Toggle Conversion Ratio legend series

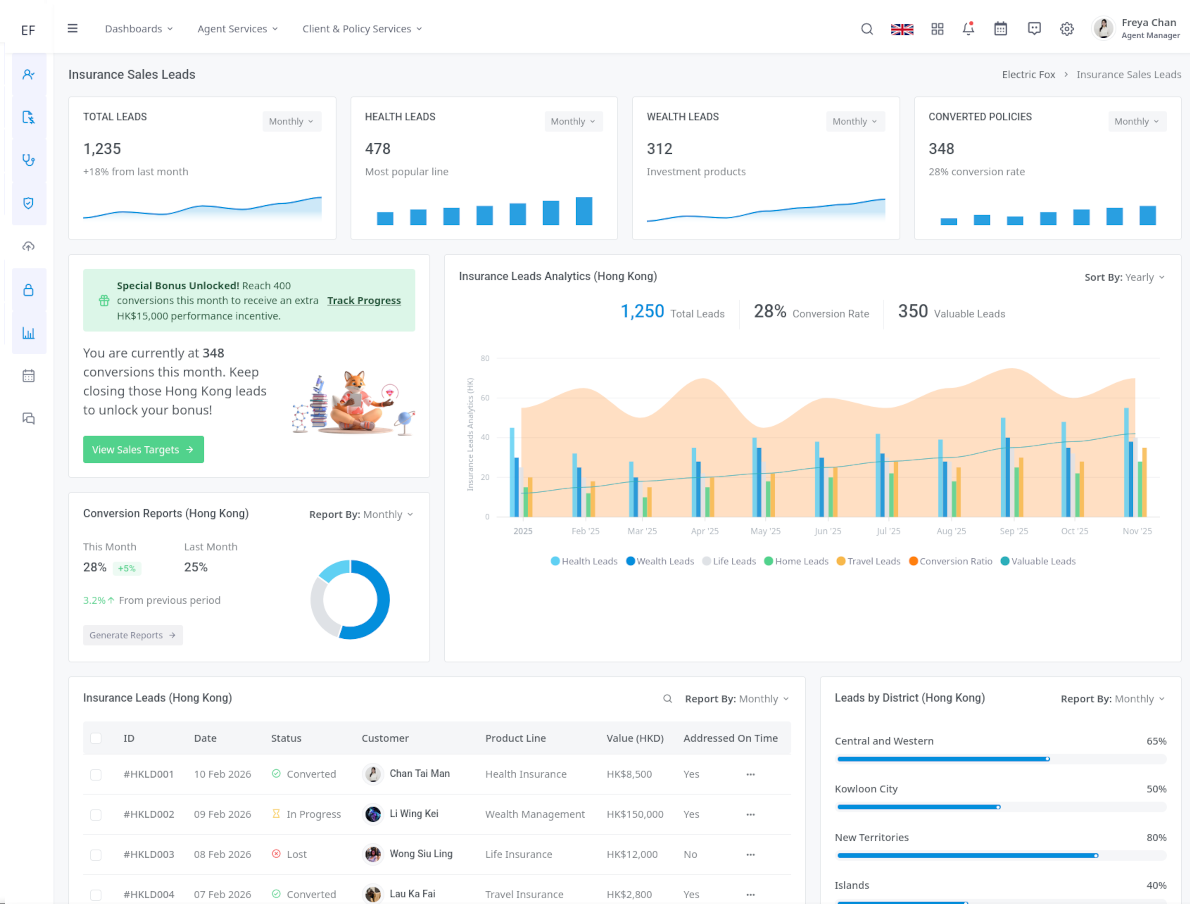(950, 562)
